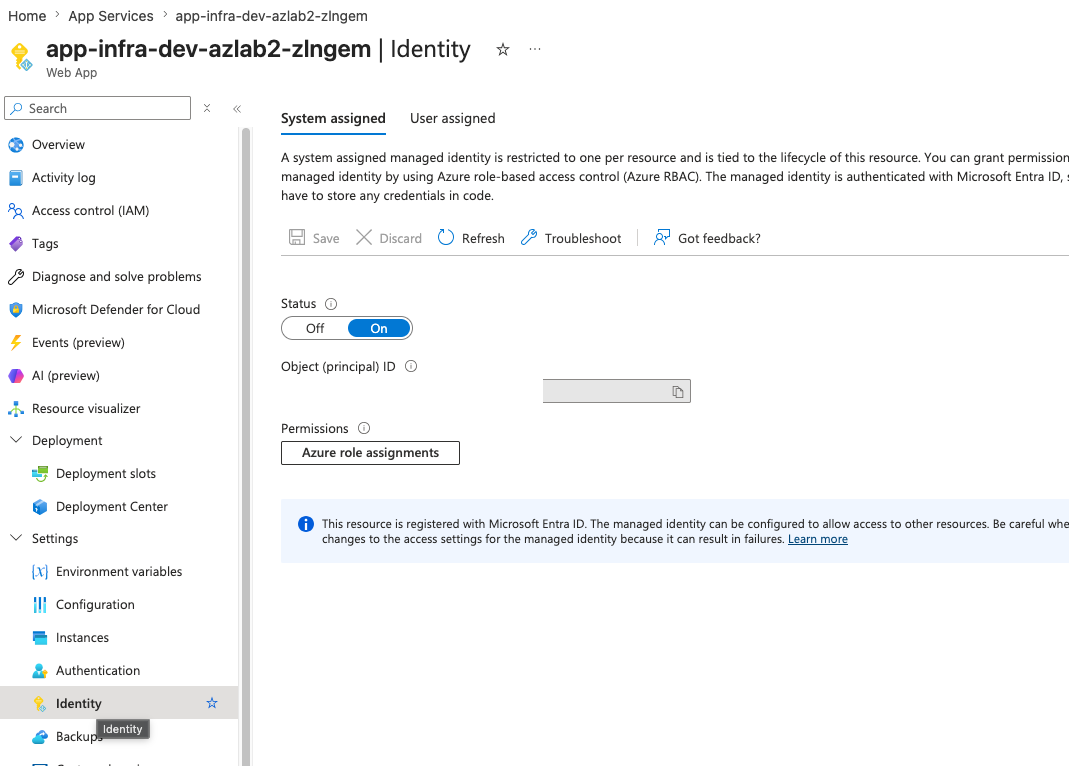Open the Troubleshoot tool
Image resolution: width=1069 pixels, height=766 pixels.
coord(571,238)
